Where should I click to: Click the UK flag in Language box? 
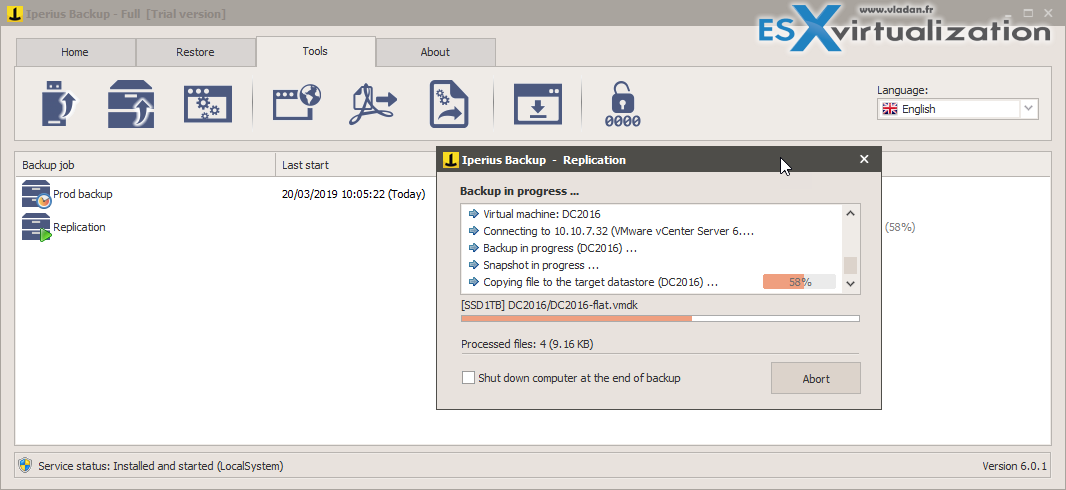[889, 109]
